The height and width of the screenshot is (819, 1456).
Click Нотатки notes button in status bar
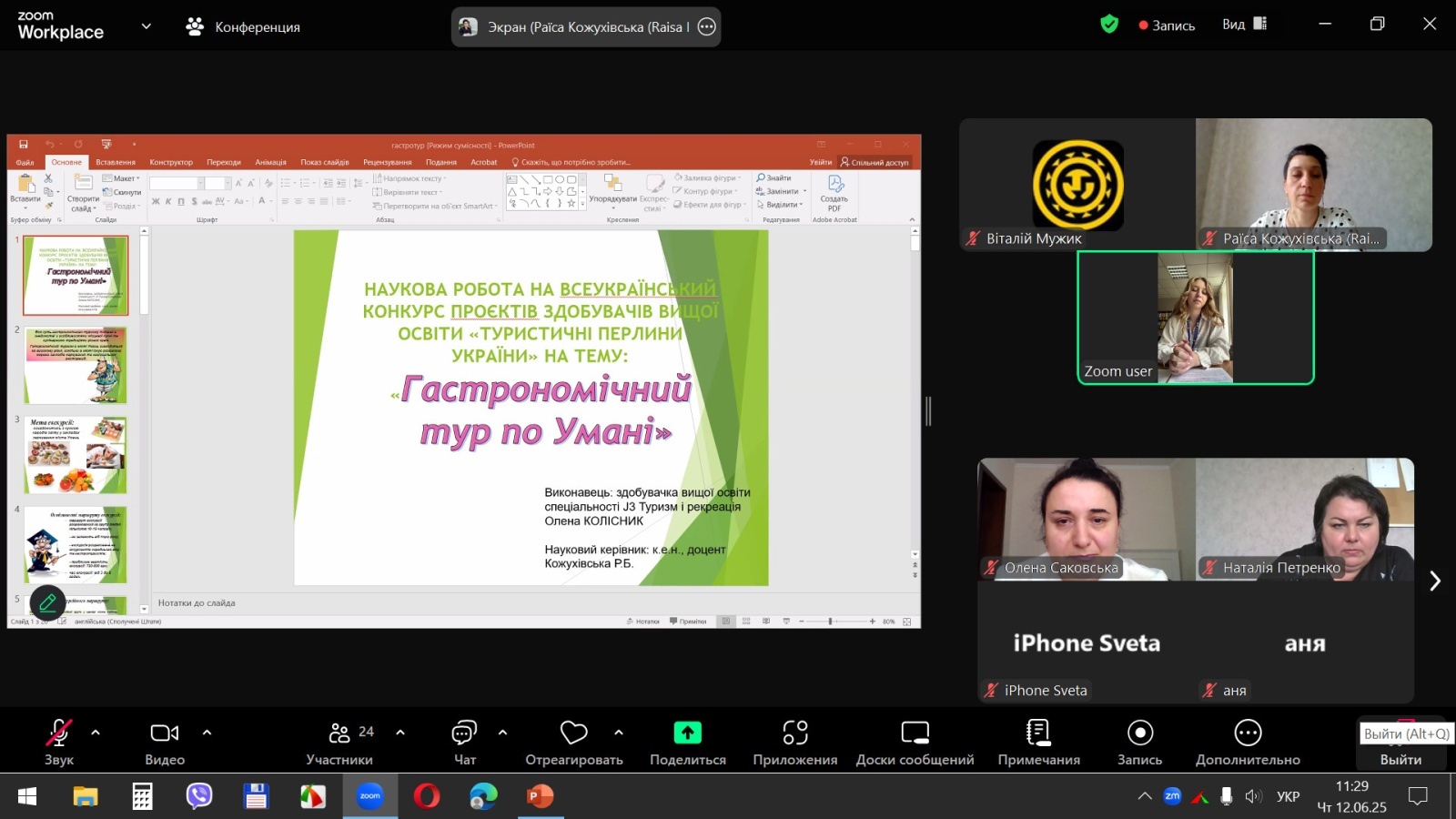643,622
